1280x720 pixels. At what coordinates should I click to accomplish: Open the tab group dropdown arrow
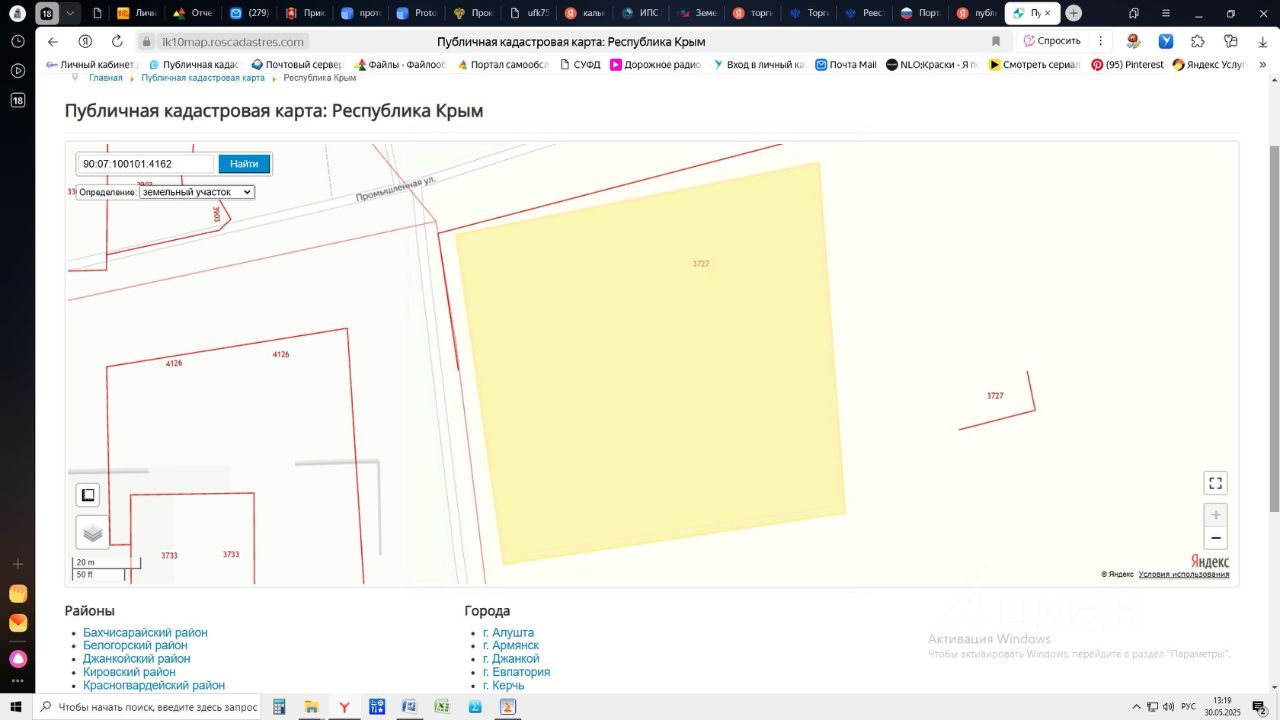click(70, 13)
